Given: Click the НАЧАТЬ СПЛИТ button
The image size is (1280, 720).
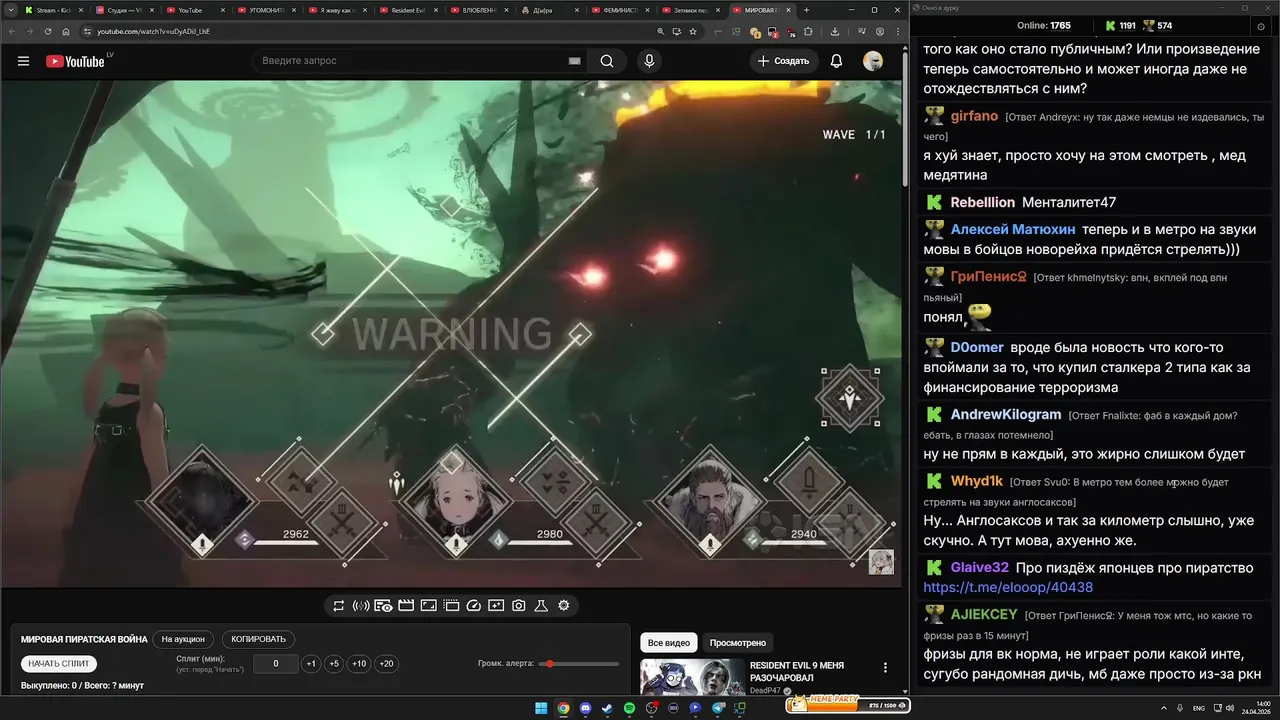Looking at the screenshot, I should [59, 664].
